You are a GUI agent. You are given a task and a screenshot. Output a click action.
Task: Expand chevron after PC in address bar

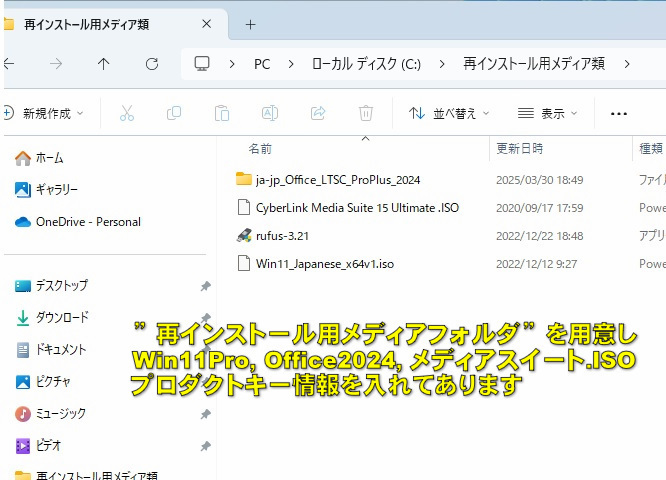[291, 64]
